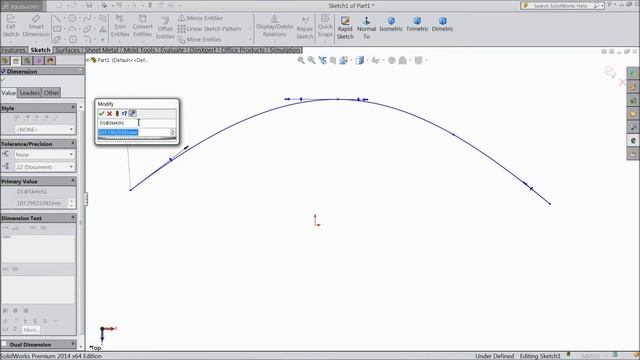The image size is (640, 360).
Task: Collapse the Style section
Action: (73, 108)
